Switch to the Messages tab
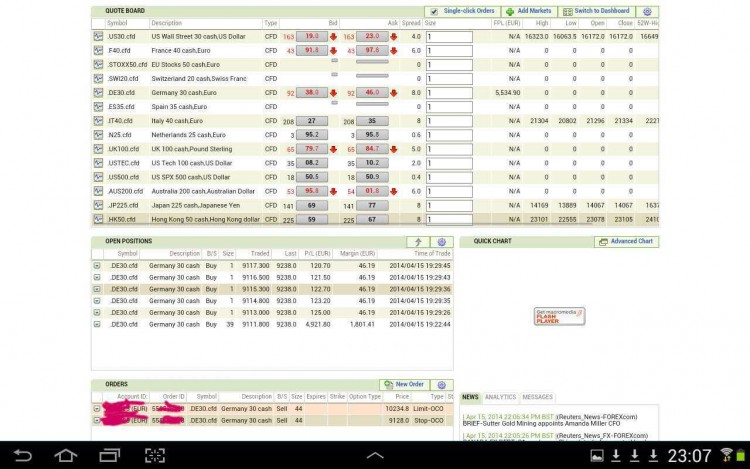The width and height of the screenshot is (750, 469). point(537,397)
